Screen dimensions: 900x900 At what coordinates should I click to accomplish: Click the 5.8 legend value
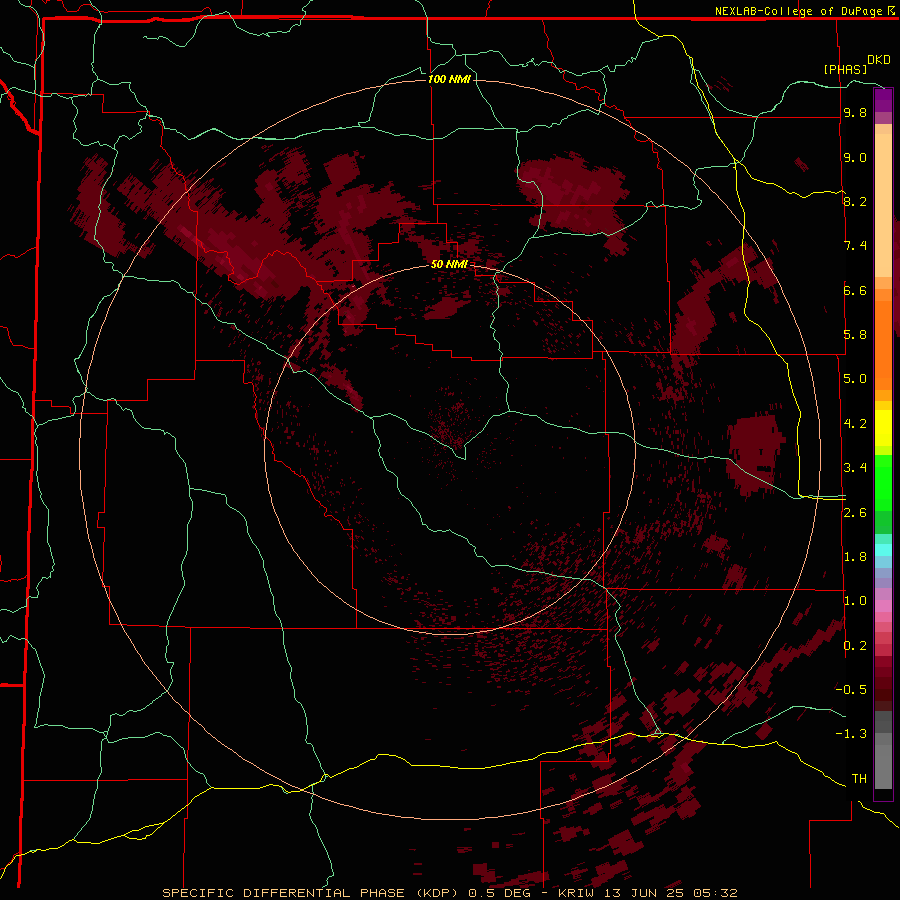(x=855, y=335)
